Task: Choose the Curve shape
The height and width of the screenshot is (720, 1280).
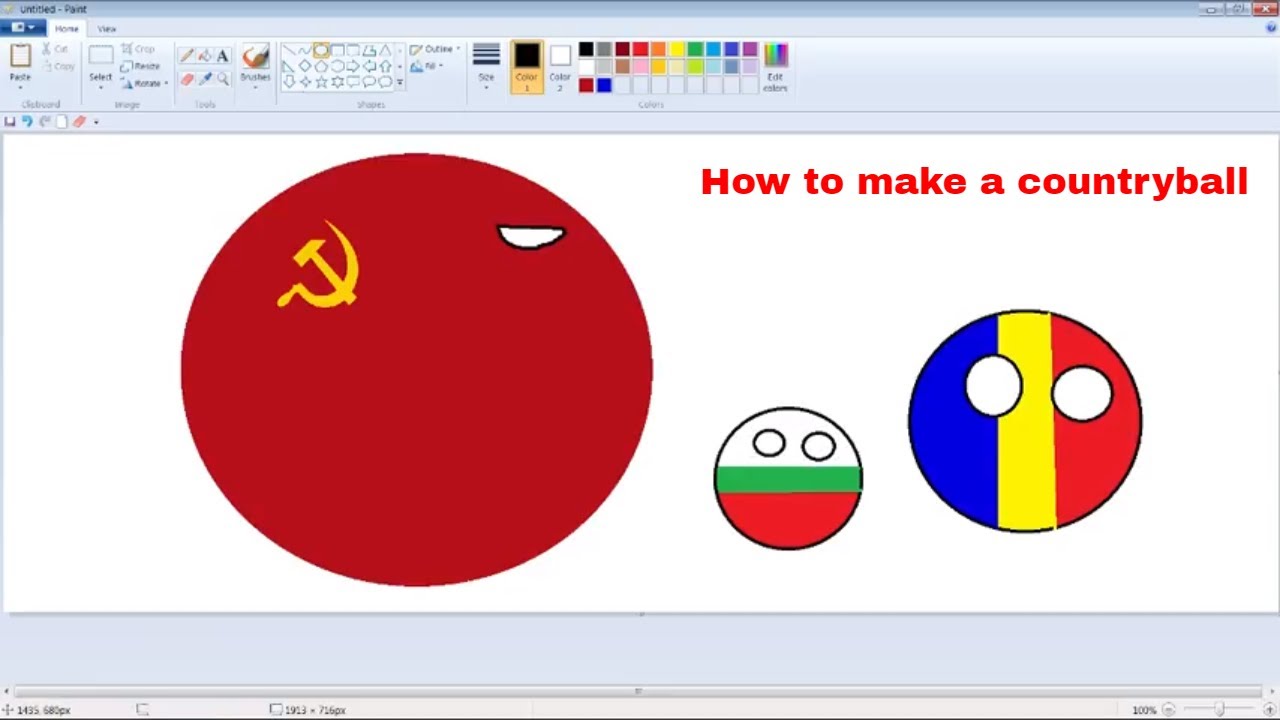Action: click(x=305, y=50)
